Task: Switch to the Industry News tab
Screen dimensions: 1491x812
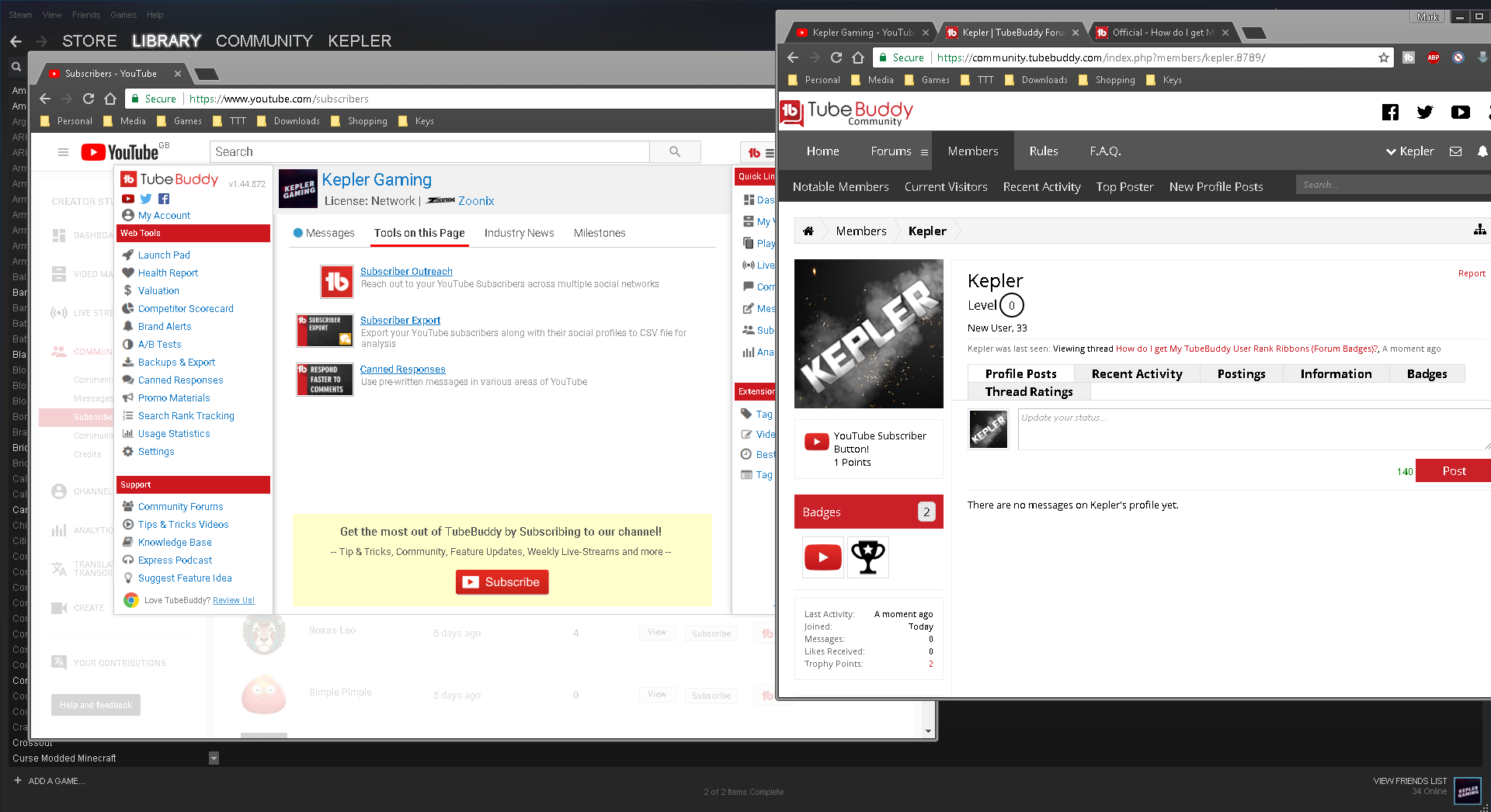Action: [x=519, y=233]
